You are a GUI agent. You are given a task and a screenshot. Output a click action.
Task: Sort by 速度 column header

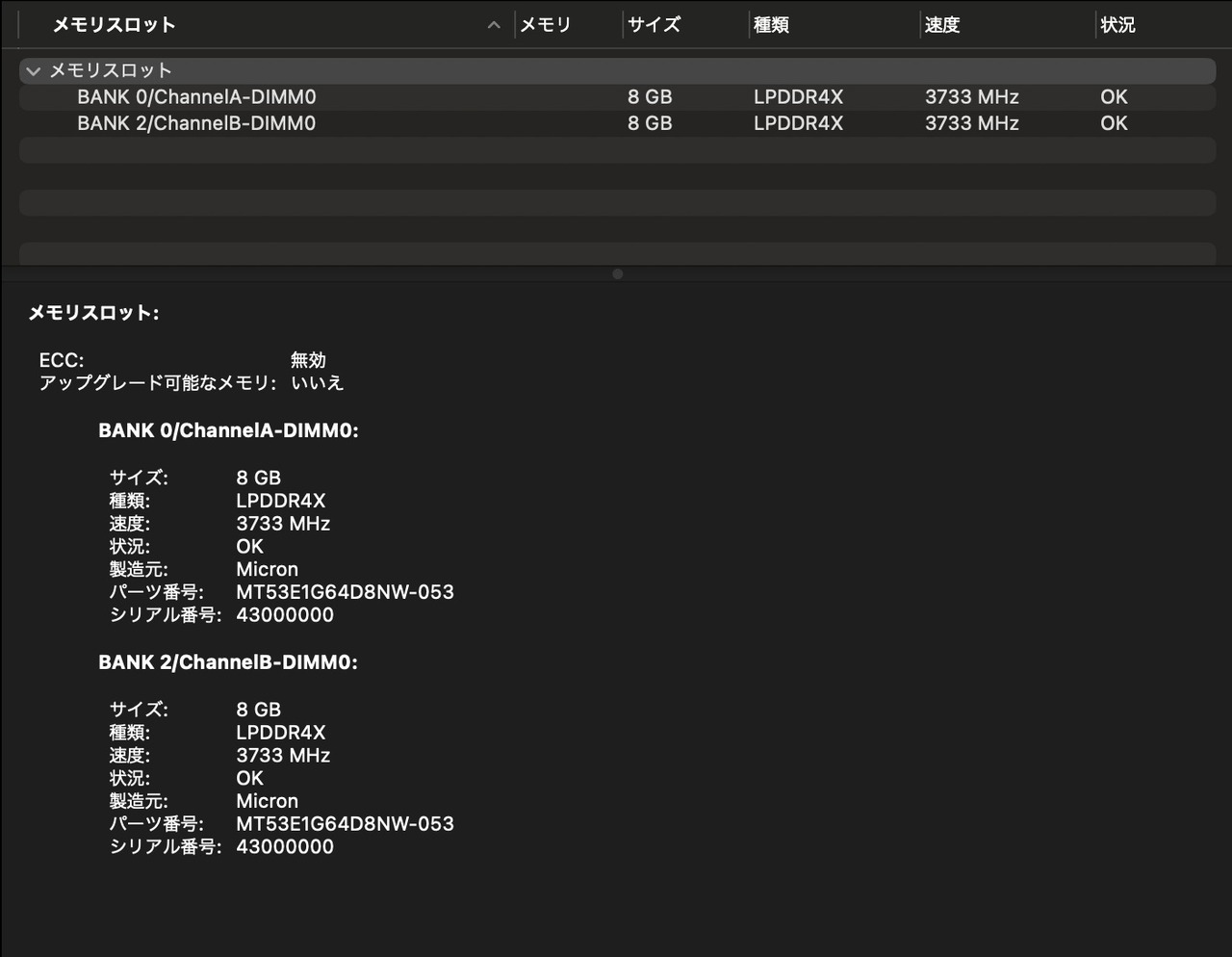click(x=942, y=25)
